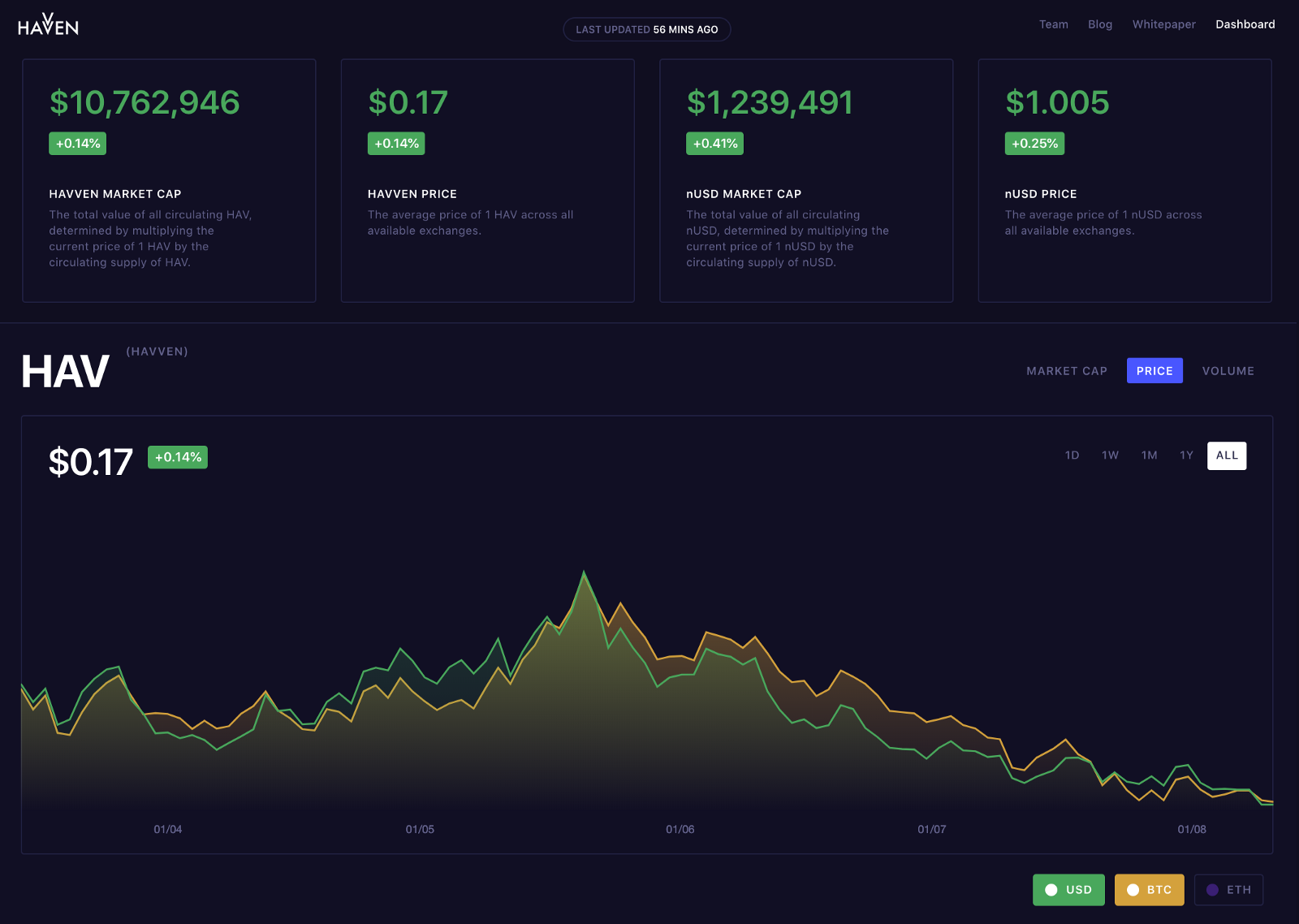
Task: Show the ETH price line
Action: coord(1228,890)
